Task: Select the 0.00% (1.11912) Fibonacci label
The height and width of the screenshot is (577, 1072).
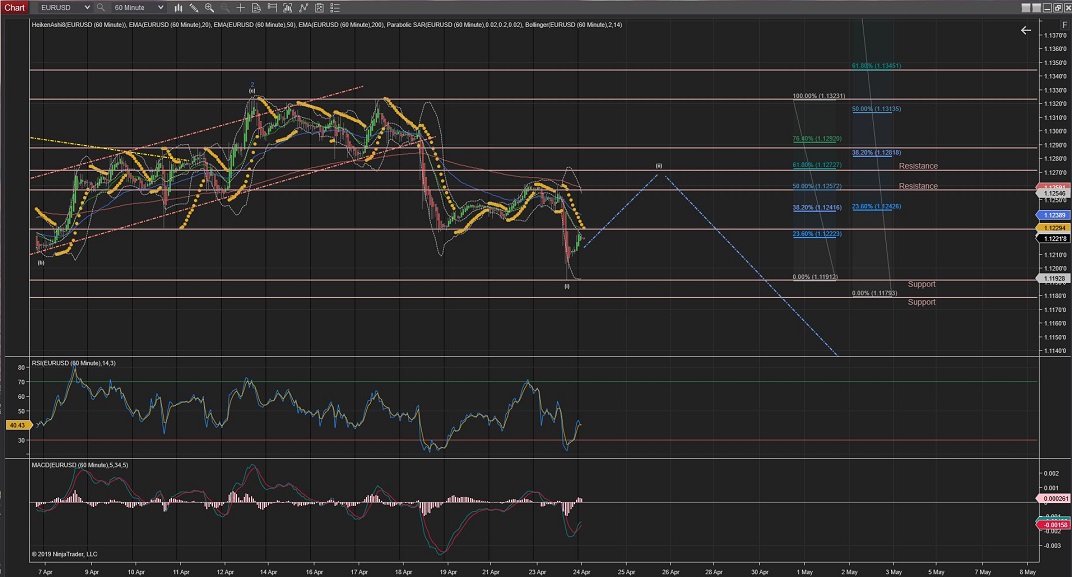Action: point(815,277)
